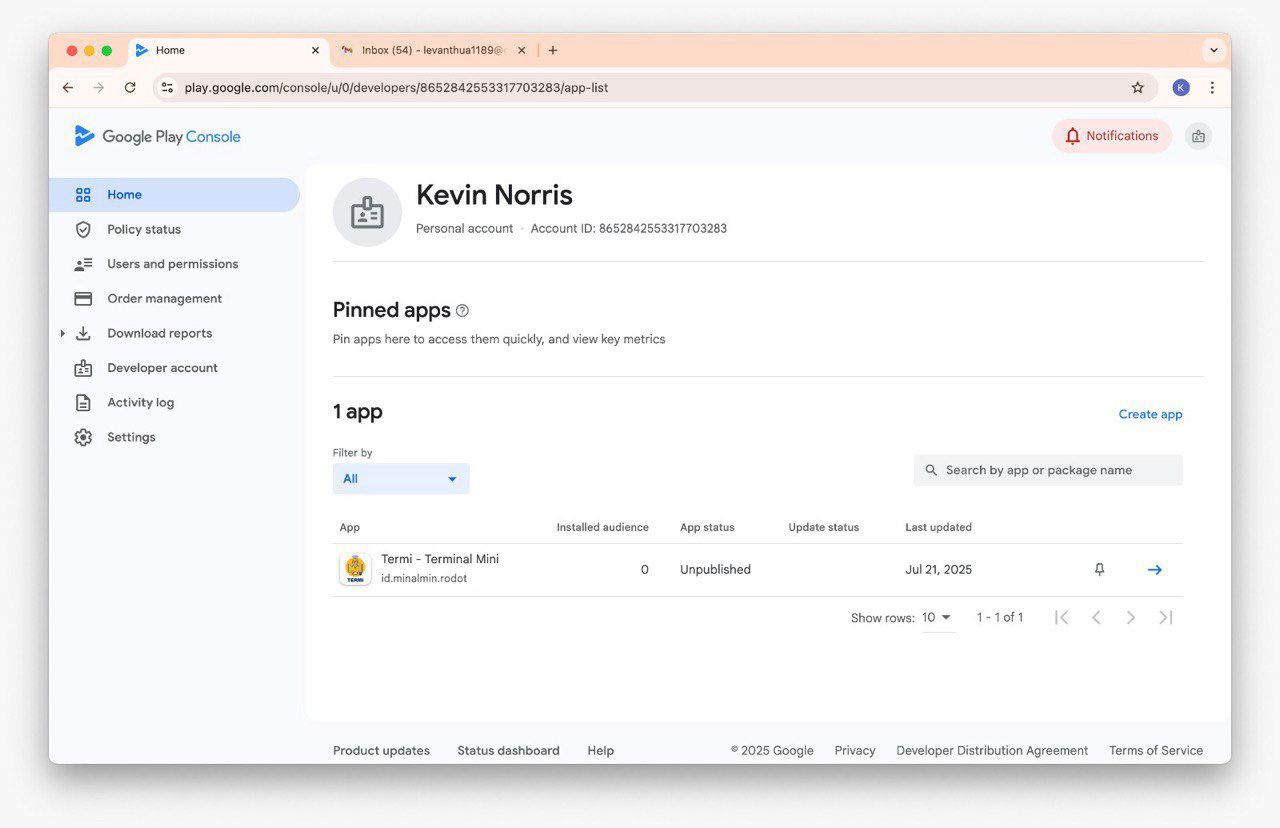Viewport: 1280px width, 828px height.
Task: Open the Status dashboard footer link
Action: (x=508, y=751)
